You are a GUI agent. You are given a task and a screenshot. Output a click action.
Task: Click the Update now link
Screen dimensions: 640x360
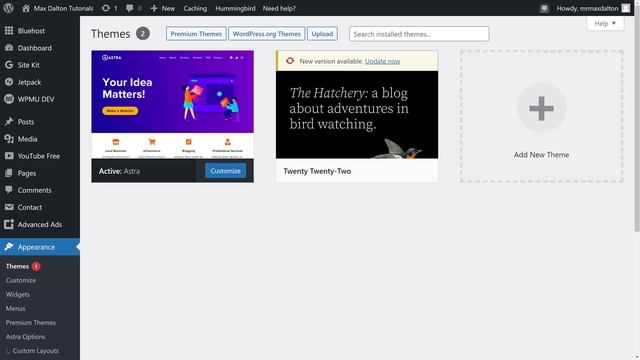click(x=382, y=61)
